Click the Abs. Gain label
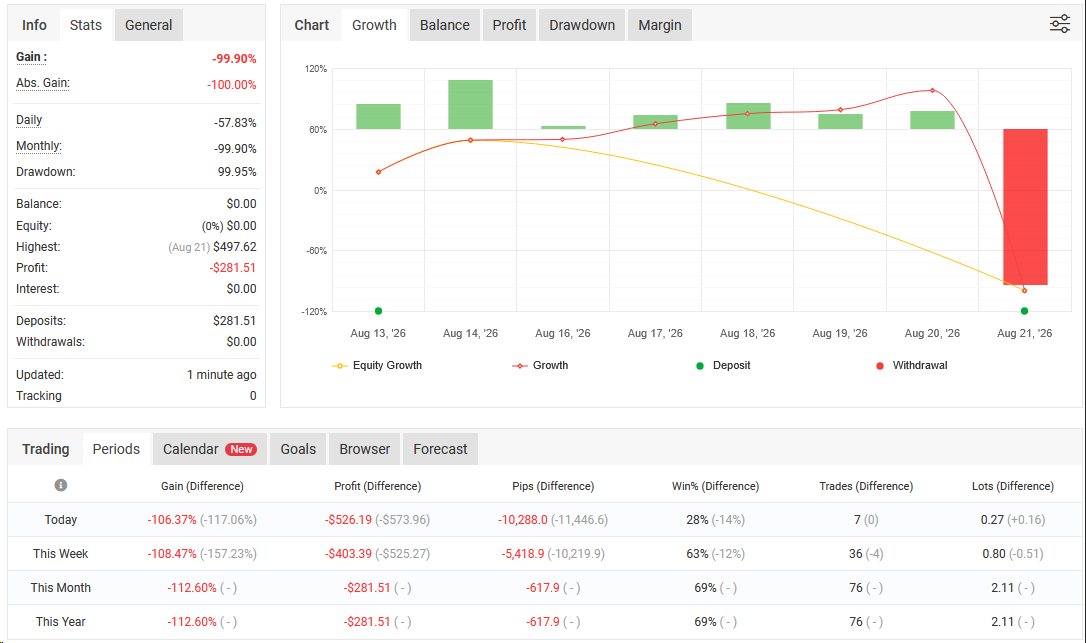Viewport: 1086px width, 643px height. [43, 83]
